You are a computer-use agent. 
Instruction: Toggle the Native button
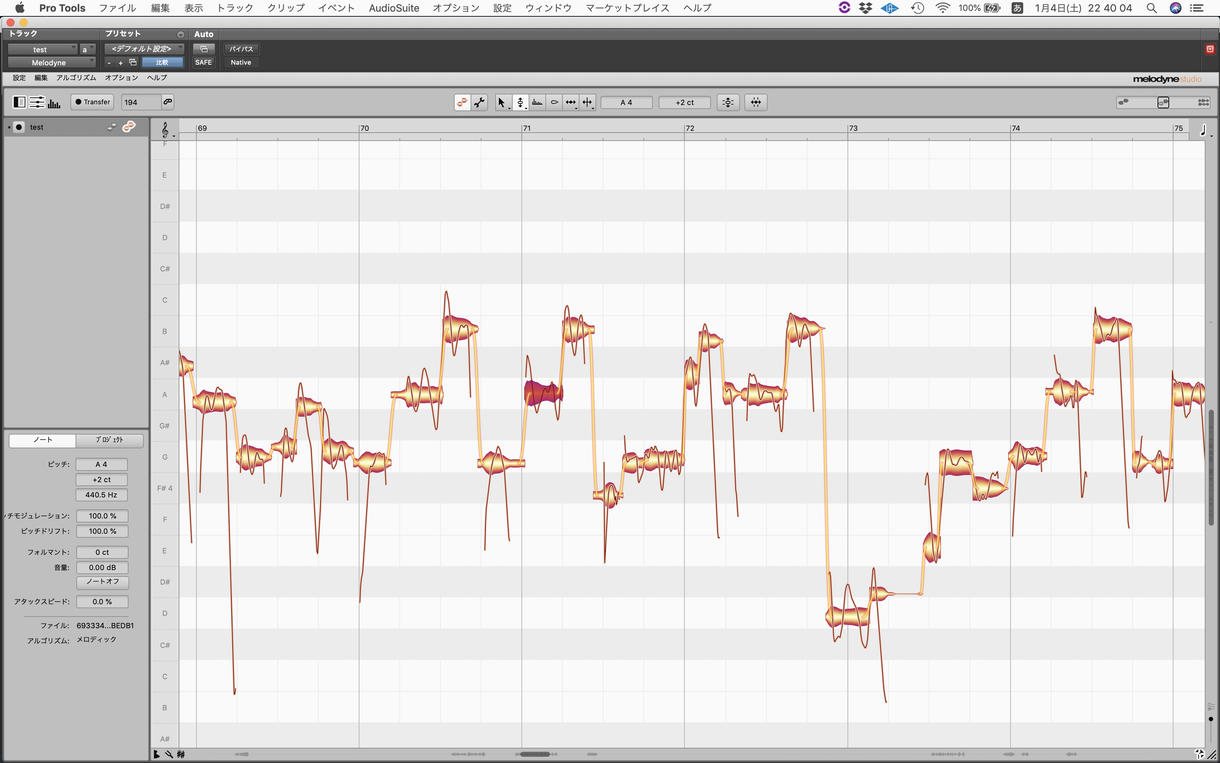click(241, 62)
